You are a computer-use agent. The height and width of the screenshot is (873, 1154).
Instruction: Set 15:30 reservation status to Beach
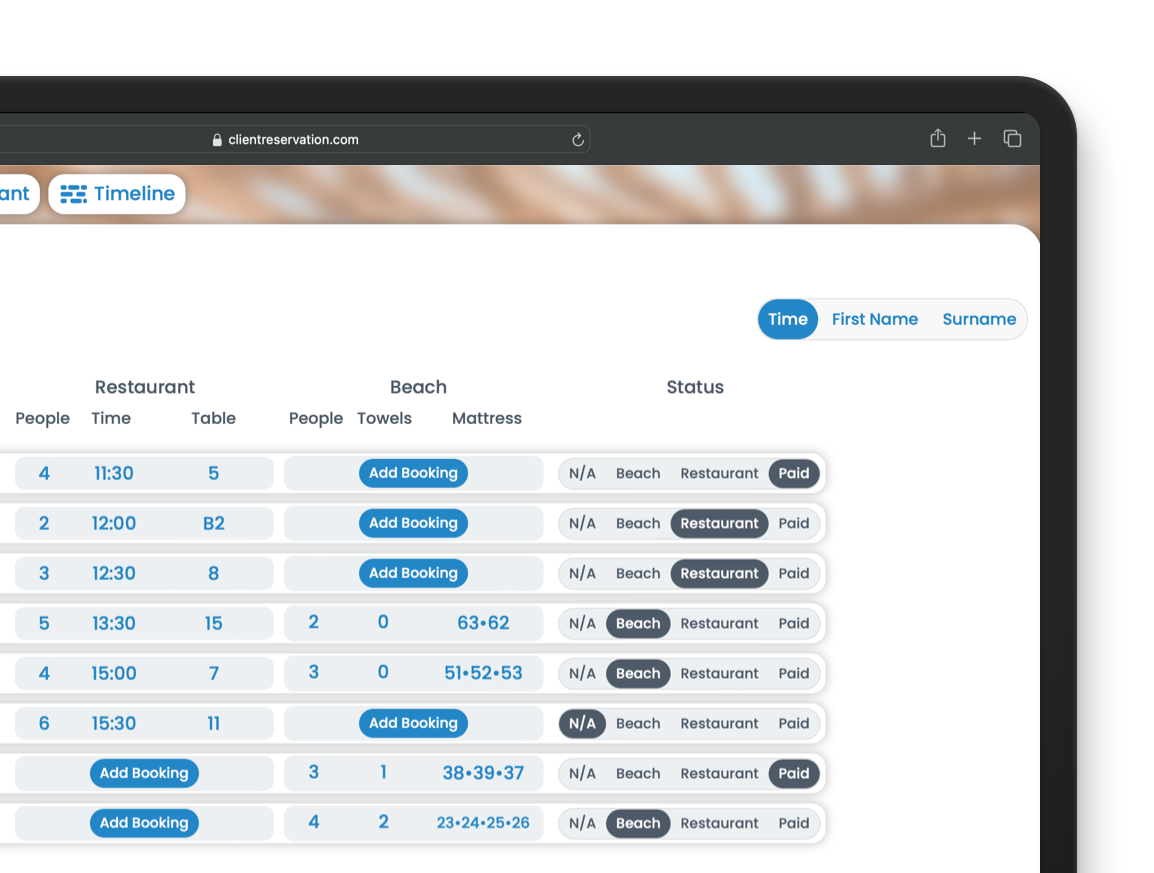(x=637, y=723)
